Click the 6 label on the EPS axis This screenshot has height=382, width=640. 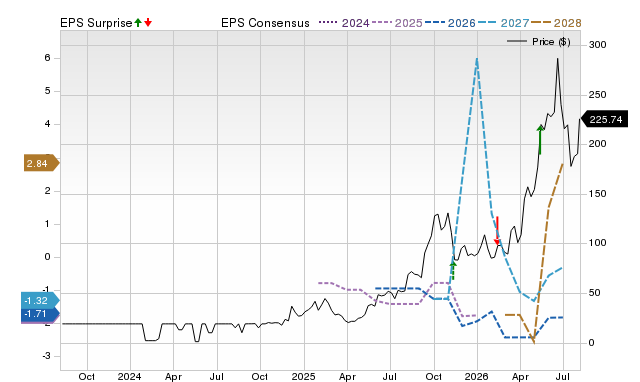click(48, 58)
